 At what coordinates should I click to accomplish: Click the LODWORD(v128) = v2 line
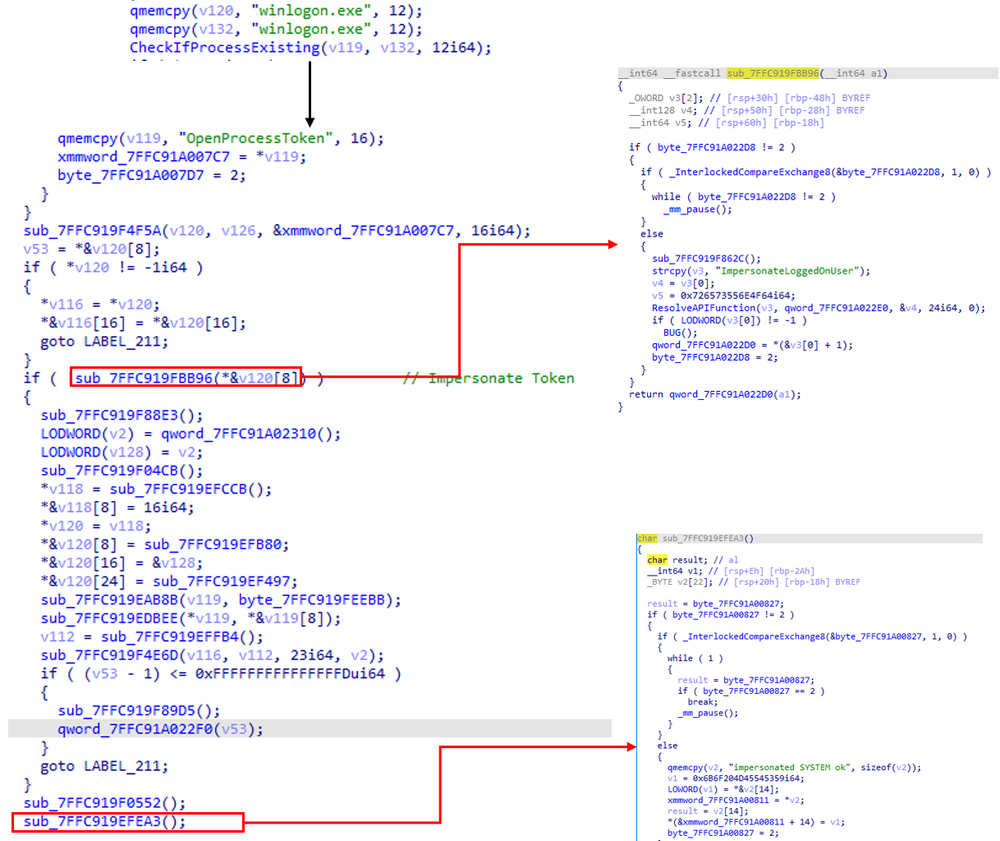(x=122, y=453)
